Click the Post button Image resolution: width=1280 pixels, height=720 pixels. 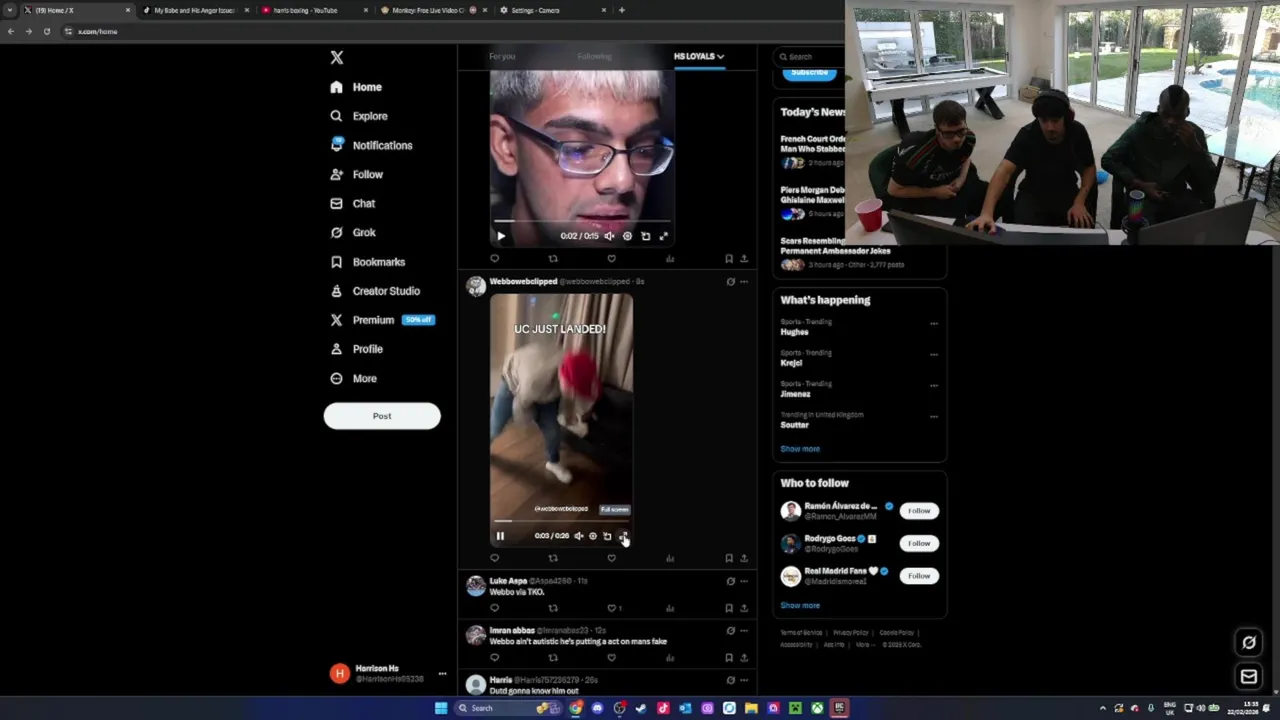click(x=382, y=416)
